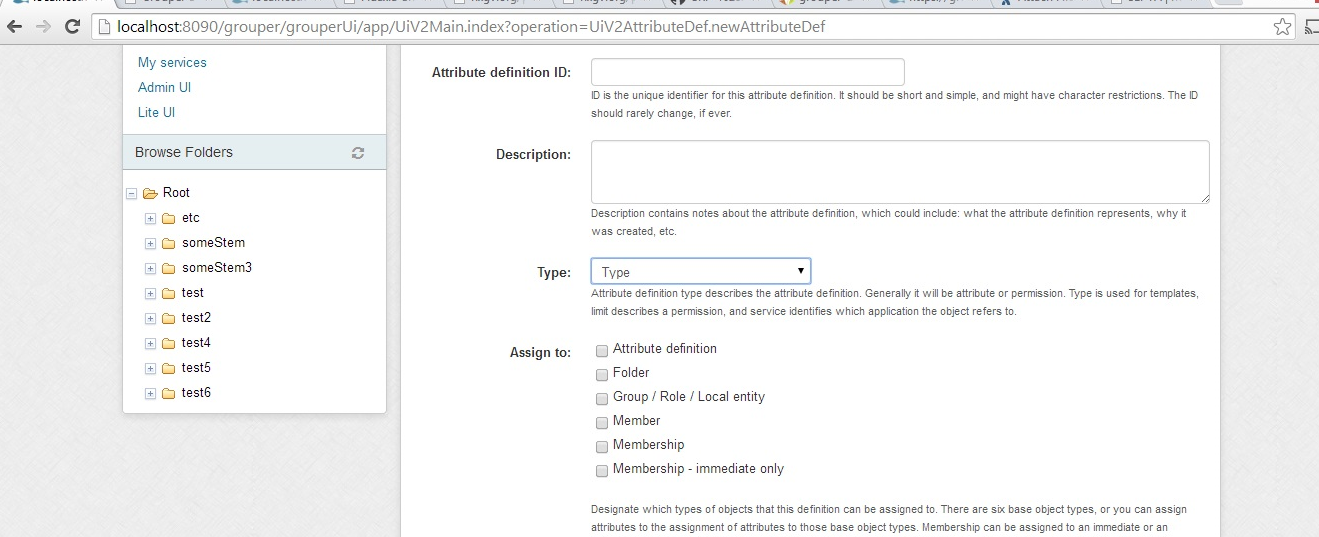Open the test2 folder

pyautogui.click(x=196, y=318)
